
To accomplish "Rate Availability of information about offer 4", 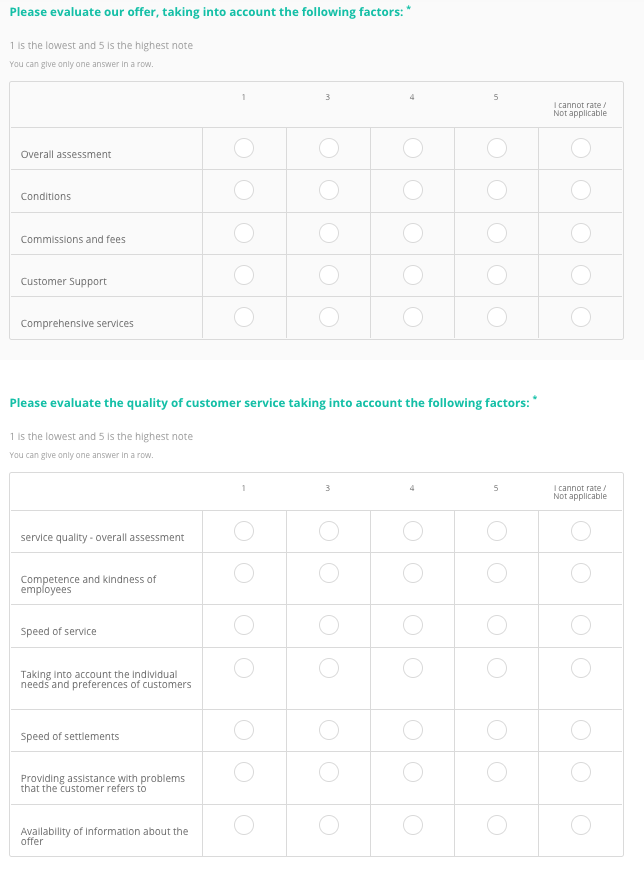I will 412,825.
